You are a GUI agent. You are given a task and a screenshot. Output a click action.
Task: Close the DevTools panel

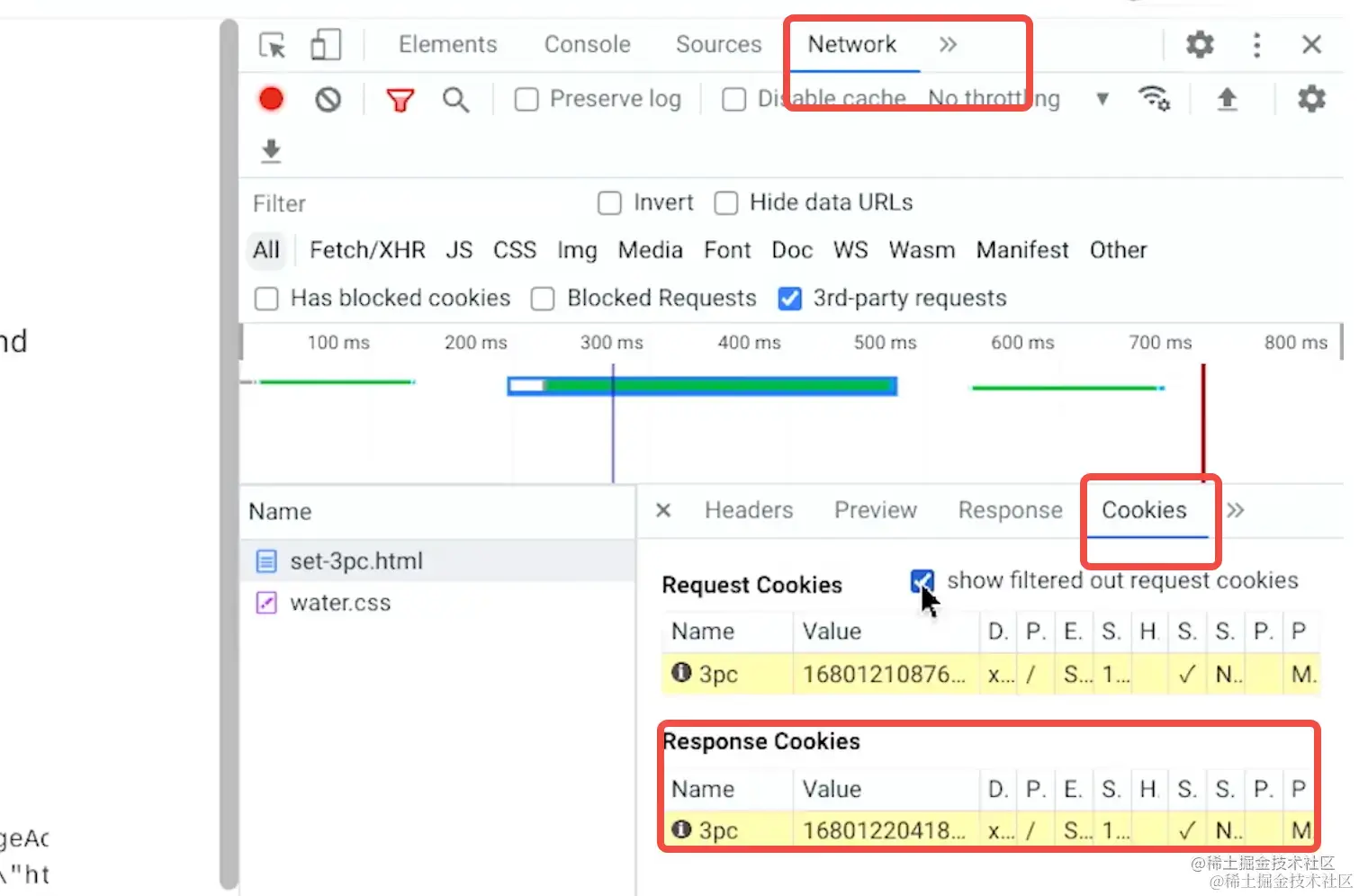tap(1311, 44)
